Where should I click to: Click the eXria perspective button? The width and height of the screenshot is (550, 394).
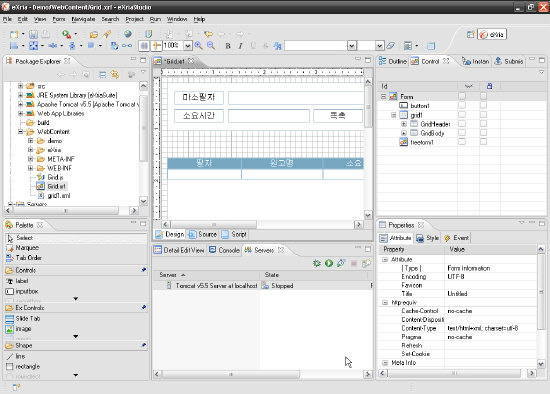[492, 34]
